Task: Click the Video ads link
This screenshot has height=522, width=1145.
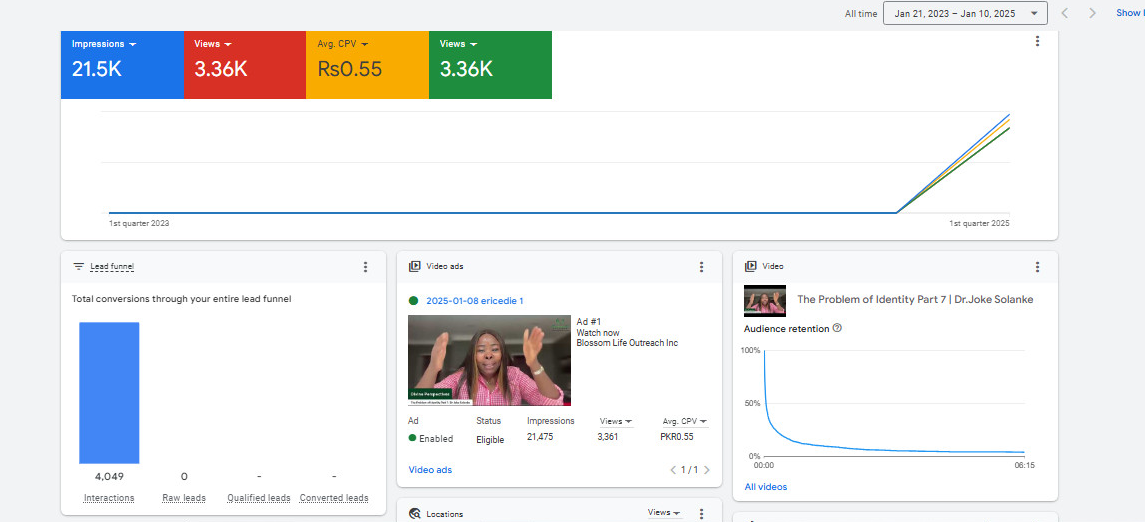Action: click(430, 470)
